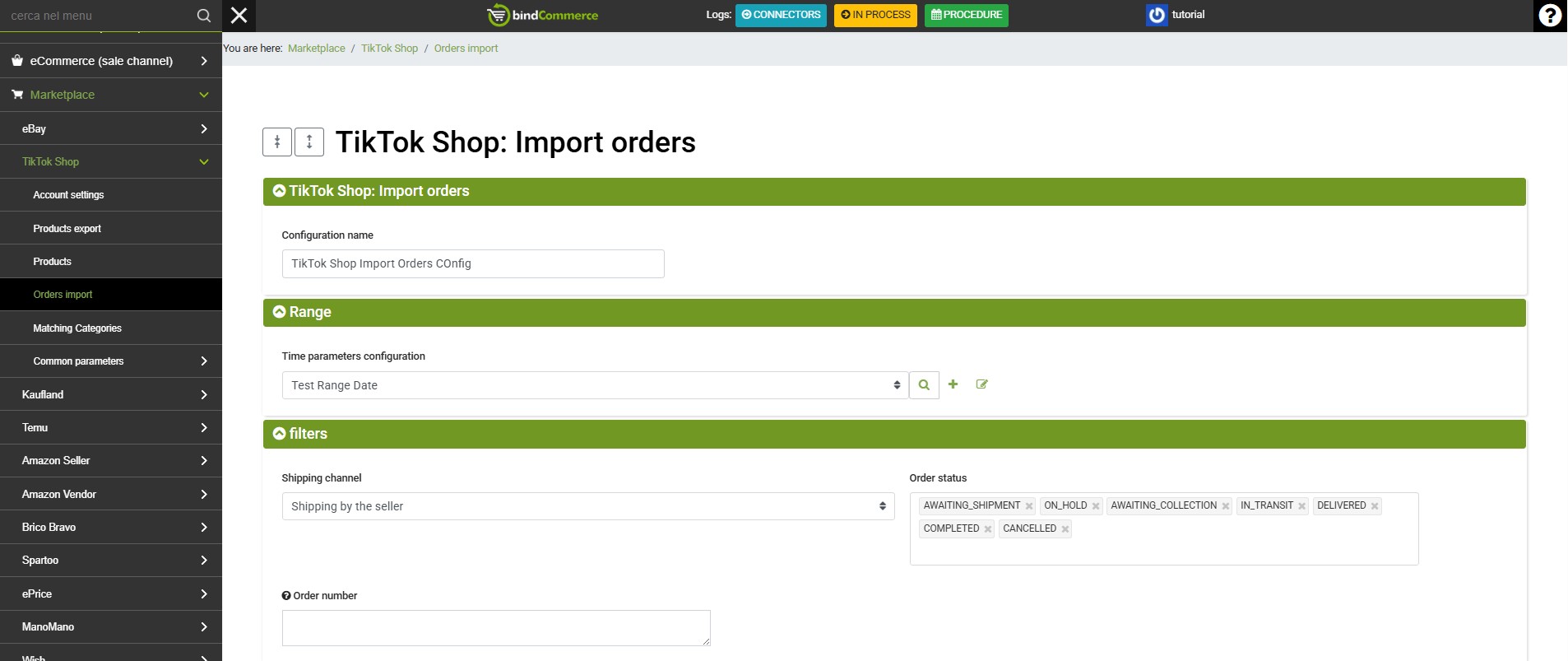
Task: Expand the Amazon Seller submenu
Action: pos(111,461)
